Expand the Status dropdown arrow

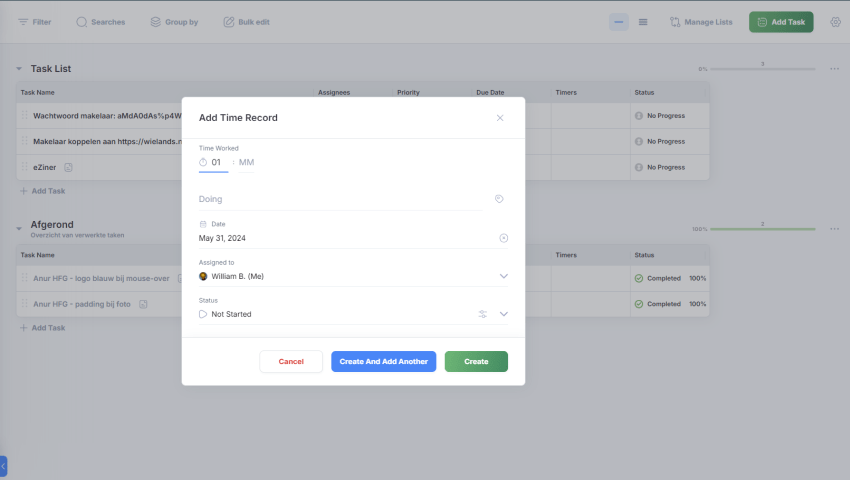coord(503,314)
